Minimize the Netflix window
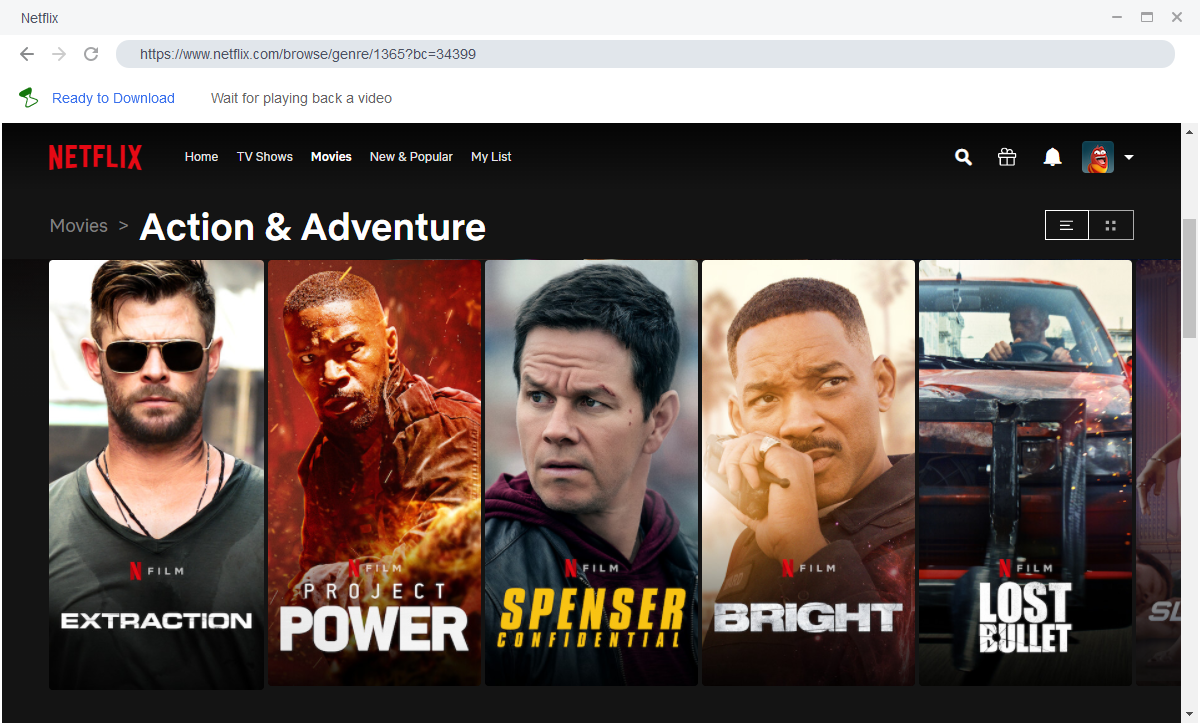1200x725 pixels. click(x=1117, y=17)
